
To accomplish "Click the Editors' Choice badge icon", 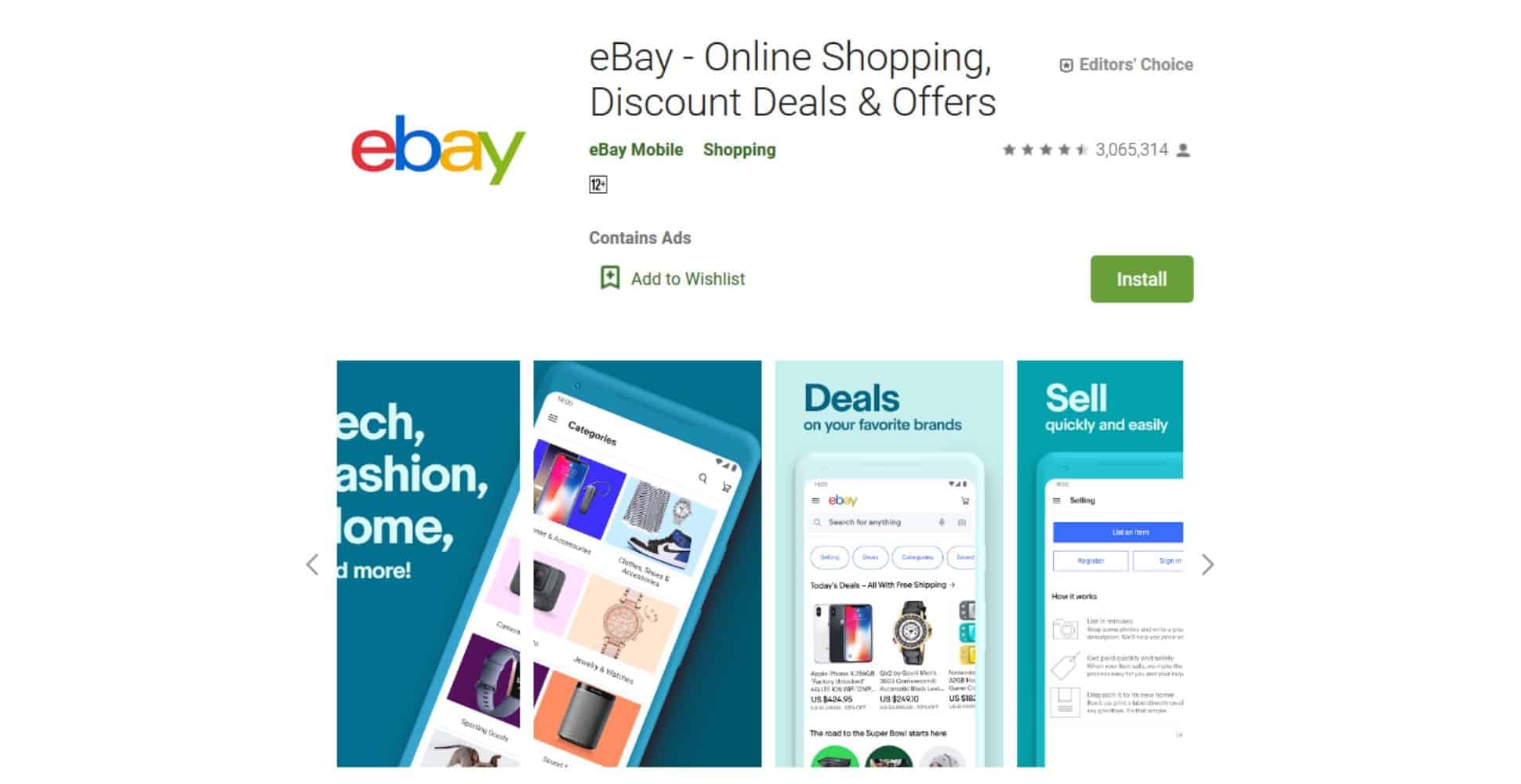I will coord(1065,65).
